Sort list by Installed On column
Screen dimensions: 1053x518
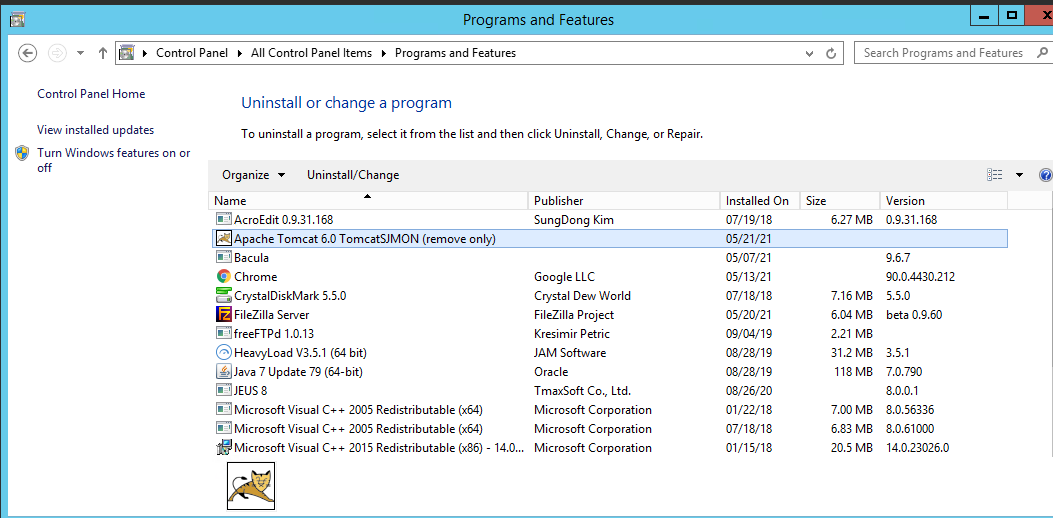tap(757, 201)
